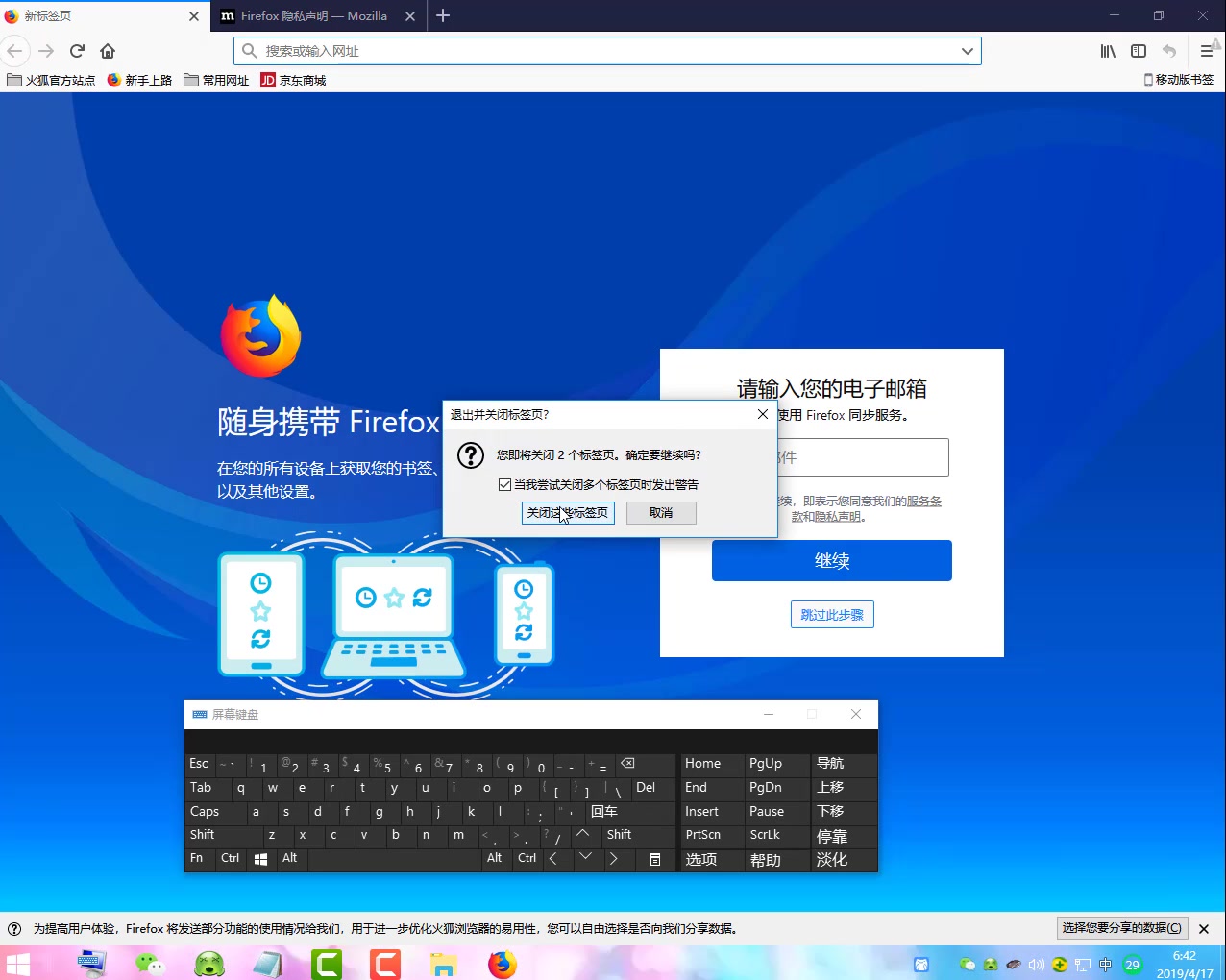Screen dimensions: 1226x980
Task: Click the 继续 button in the email form
Action: [x=831, y=560]
